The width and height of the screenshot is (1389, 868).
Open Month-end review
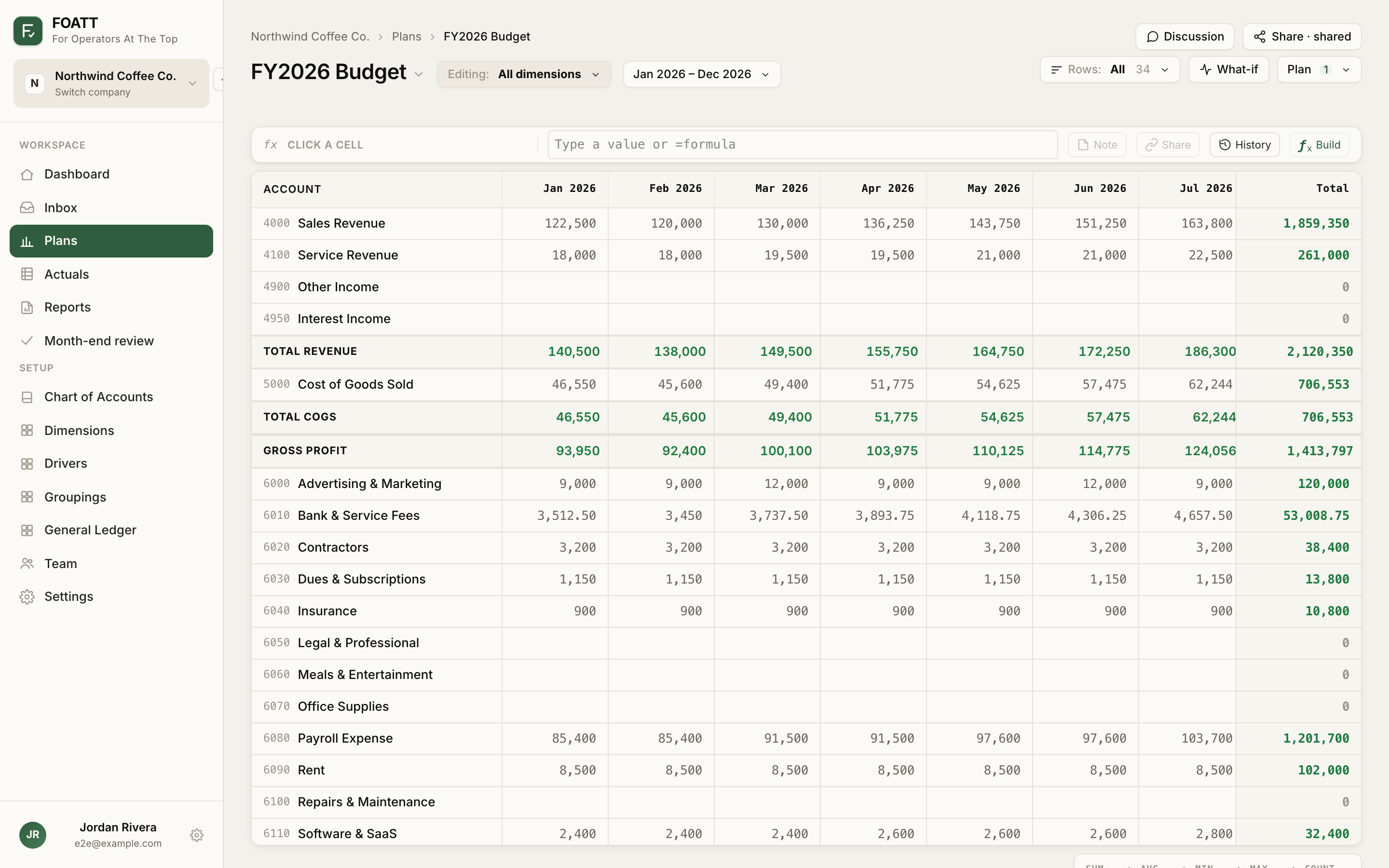click(x=111, y=341)
